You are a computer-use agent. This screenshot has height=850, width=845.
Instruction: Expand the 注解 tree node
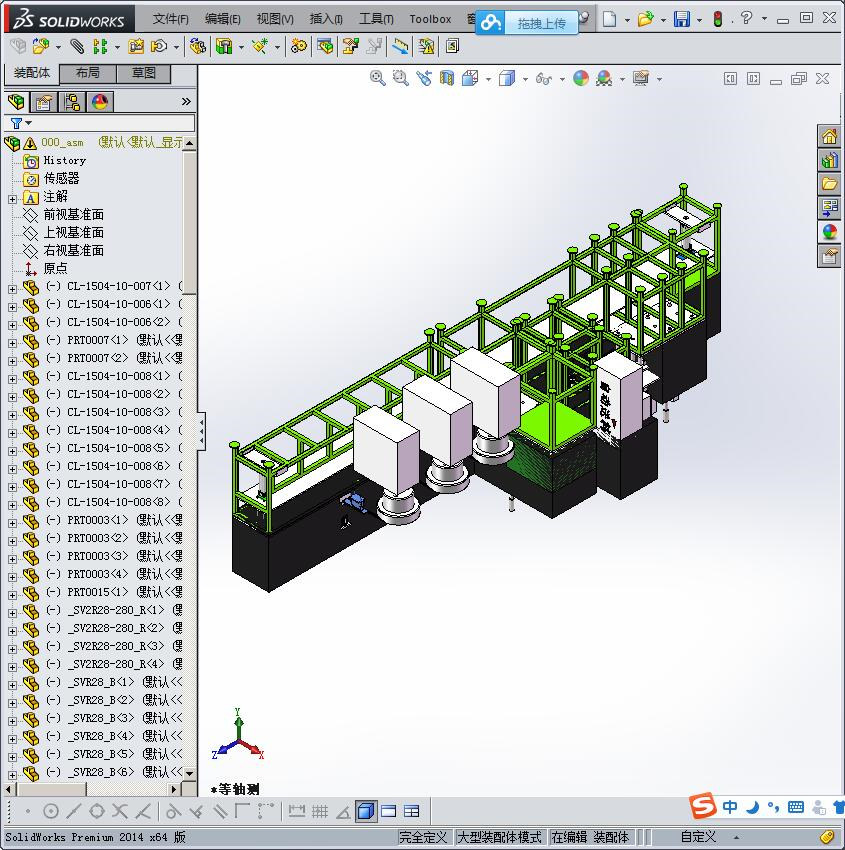(12, 199)
